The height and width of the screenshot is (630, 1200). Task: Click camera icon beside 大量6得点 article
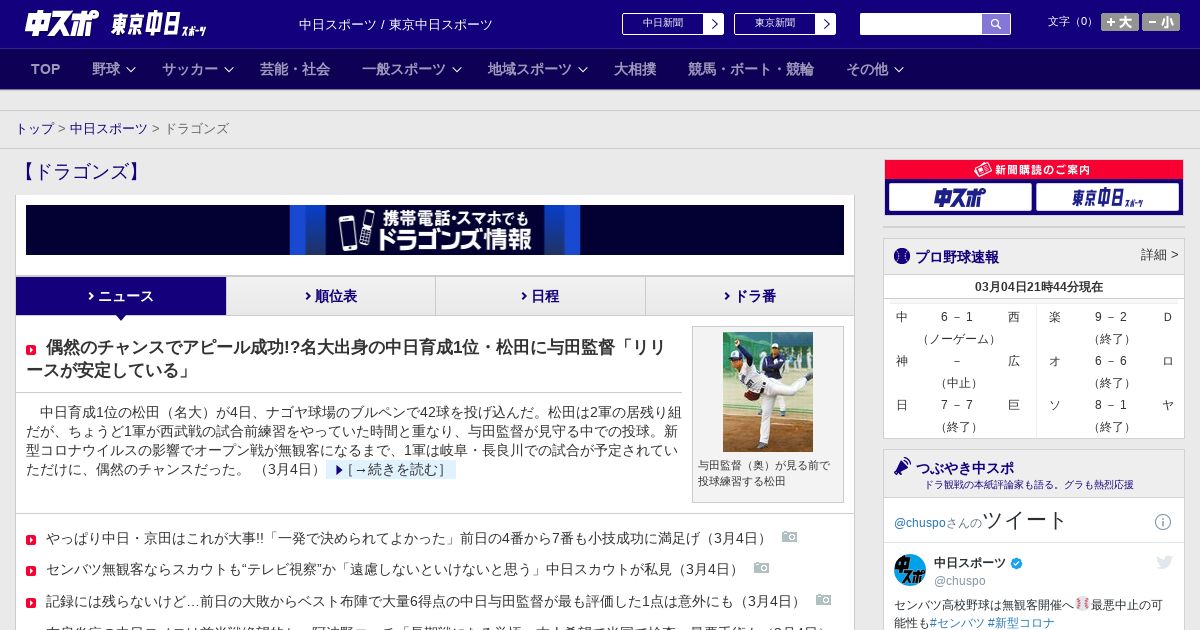tap(824, 600)
